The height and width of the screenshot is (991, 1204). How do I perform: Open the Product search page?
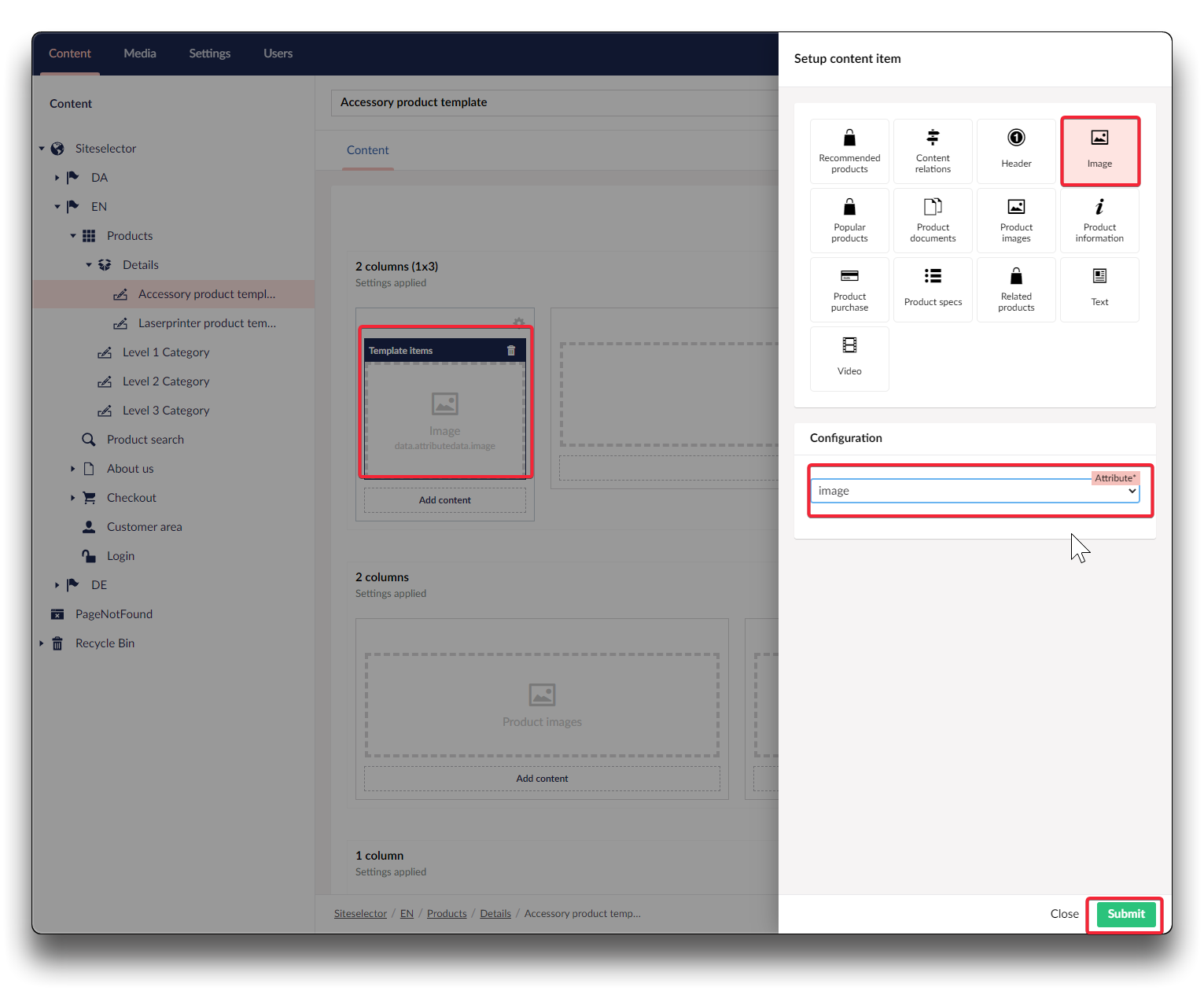pyautogui.click(x=145, y=440)
